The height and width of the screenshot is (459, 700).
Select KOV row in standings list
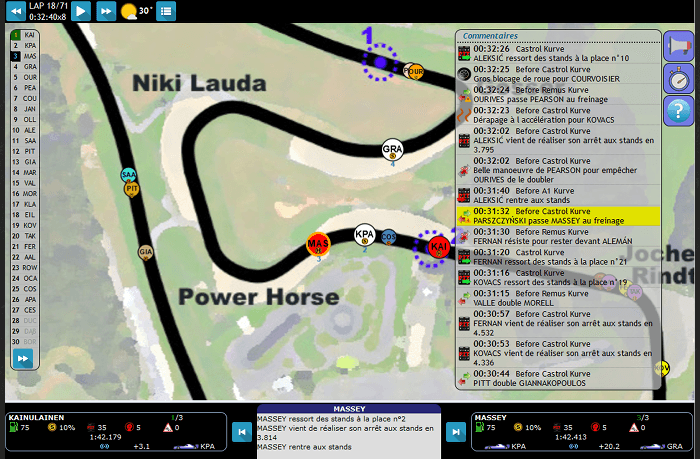(25, 225)
